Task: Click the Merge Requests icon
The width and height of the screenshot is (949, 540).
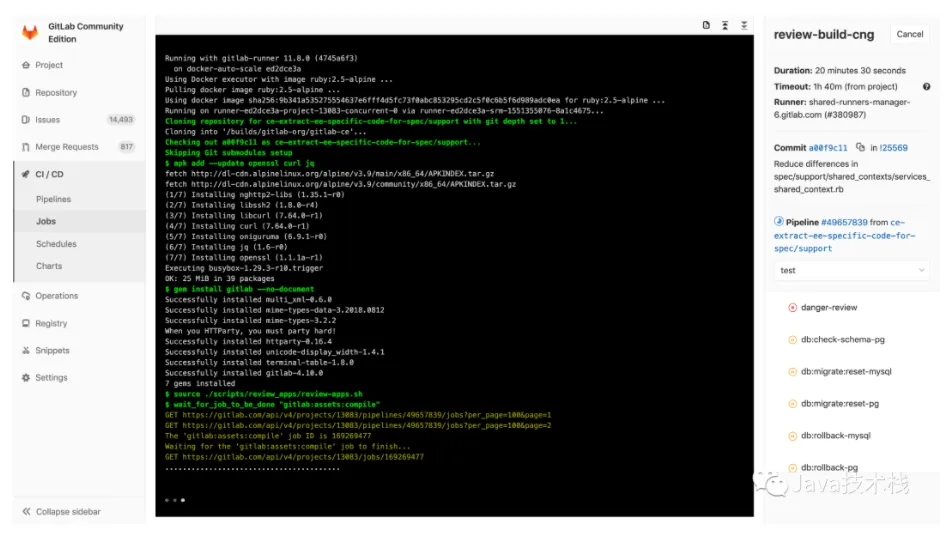Action: pyautogui.click(x=25, y=147)
